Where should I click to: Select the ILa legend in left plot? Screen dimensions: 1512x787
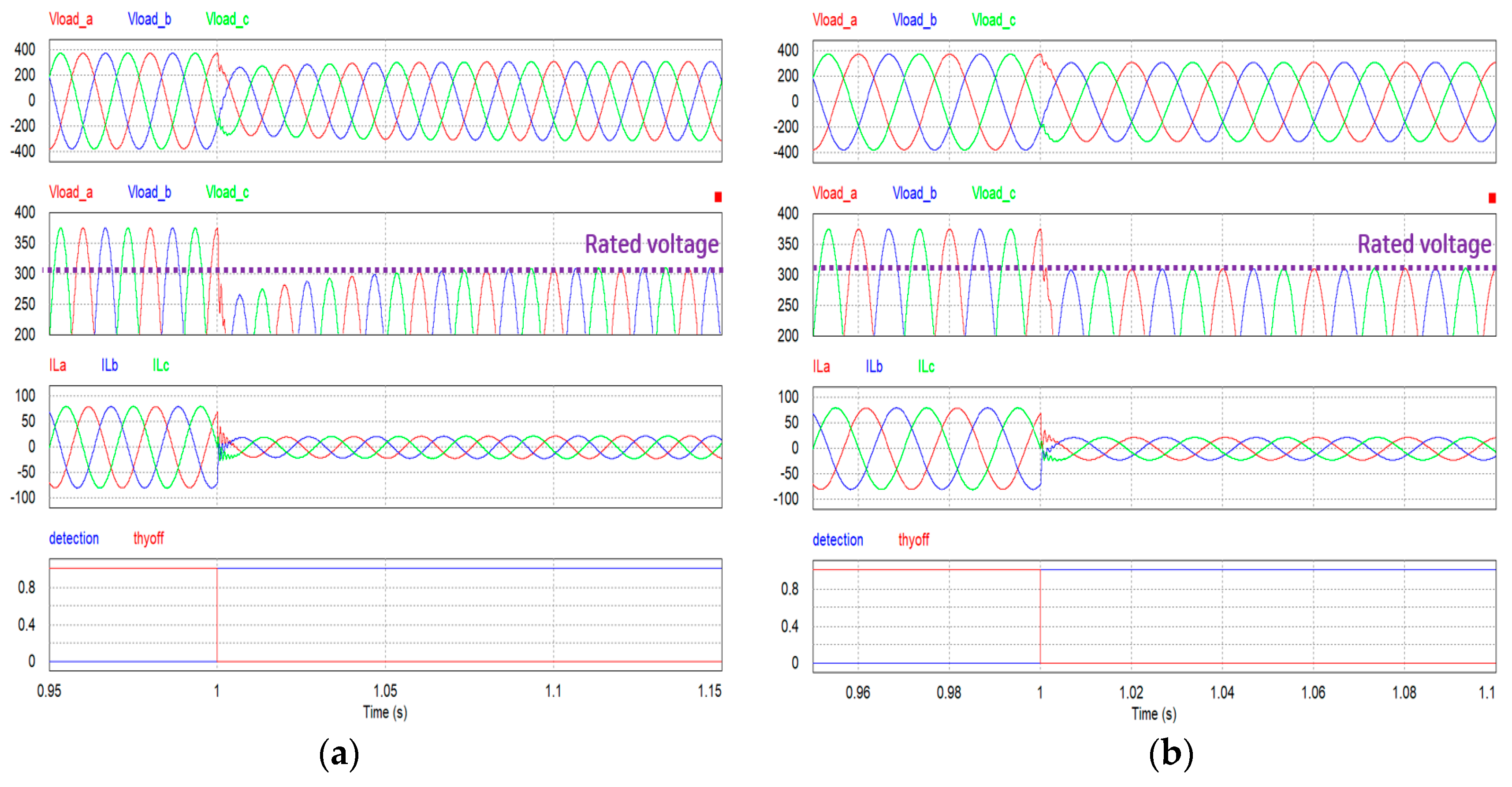[57, 365]
